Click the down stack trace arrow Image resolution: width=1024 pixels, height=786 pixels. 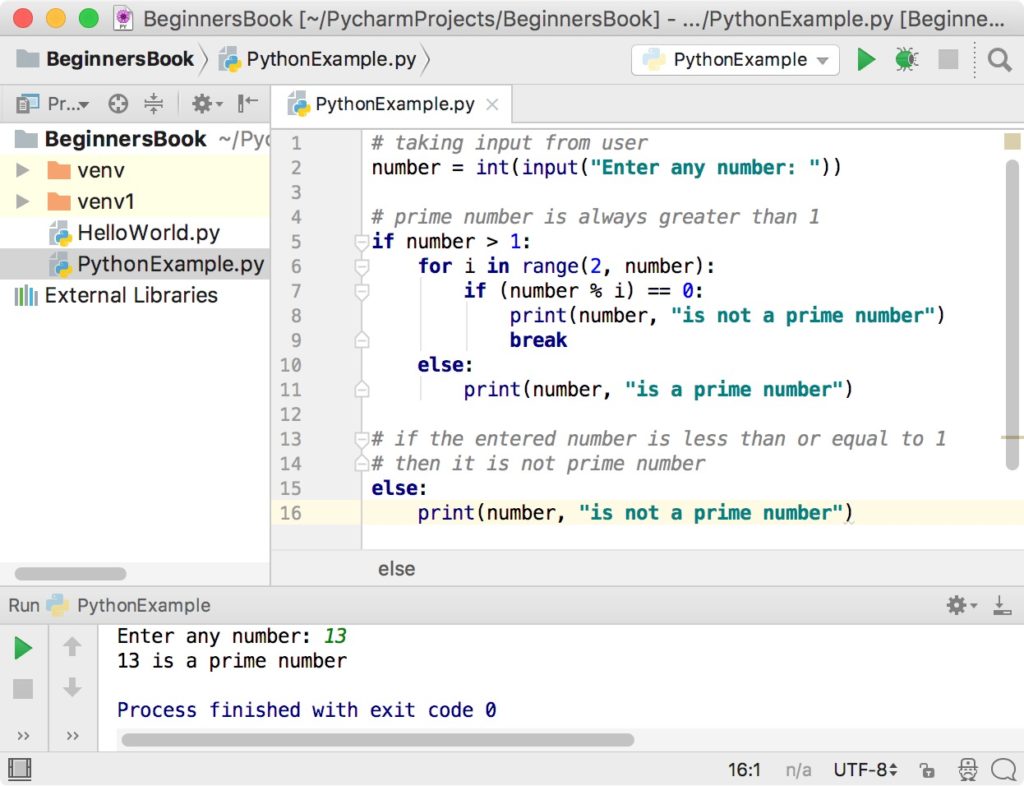[x=72, y=687]
